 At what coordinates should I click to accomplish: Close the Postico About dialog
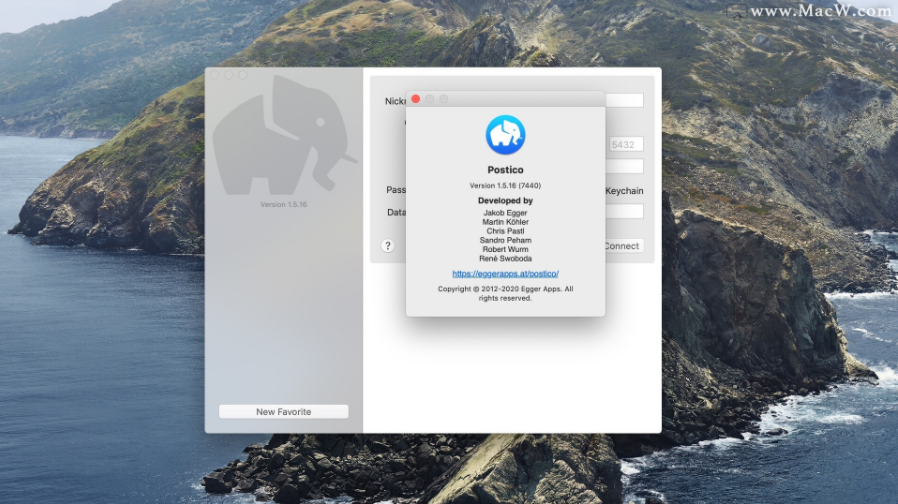[416, 99]
